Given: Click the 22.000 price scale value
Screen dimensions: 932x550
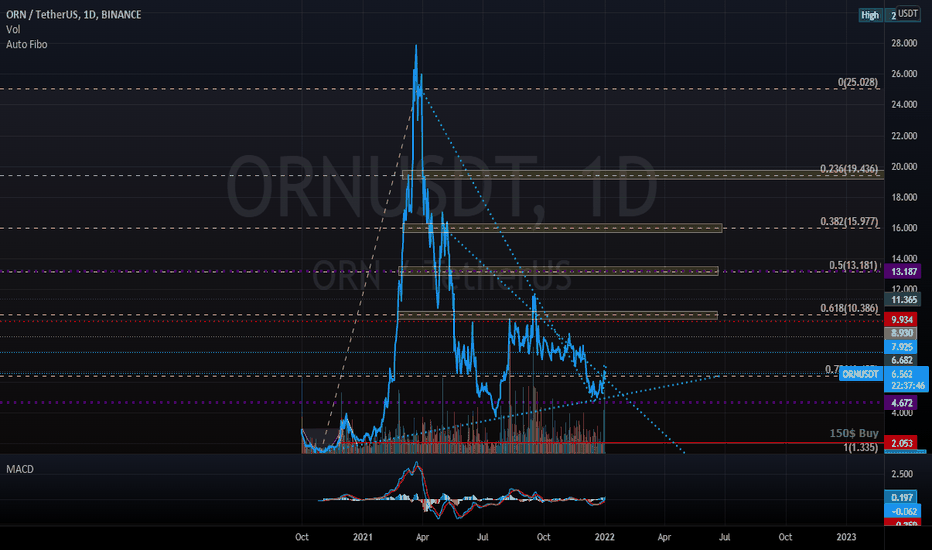Looking at the screenshot, I should (x=903, y=136).
